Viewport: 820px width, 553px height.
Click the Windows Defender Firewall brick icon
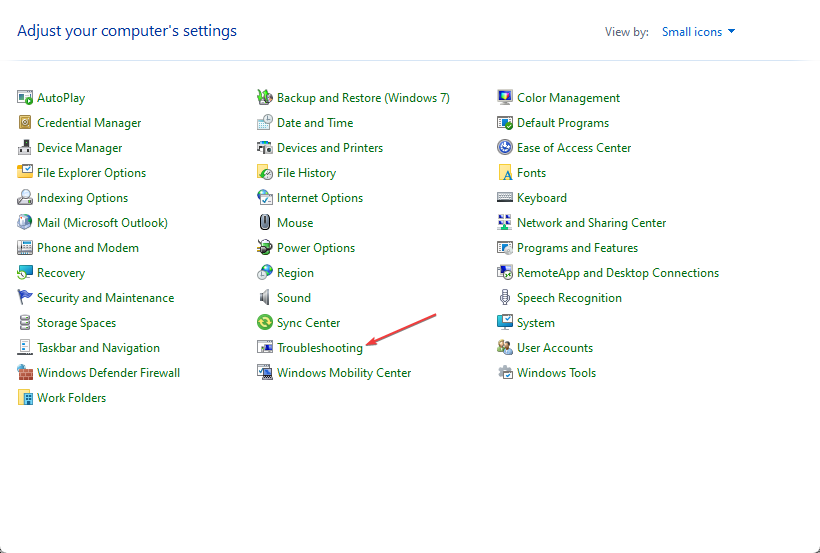[25, 373]
